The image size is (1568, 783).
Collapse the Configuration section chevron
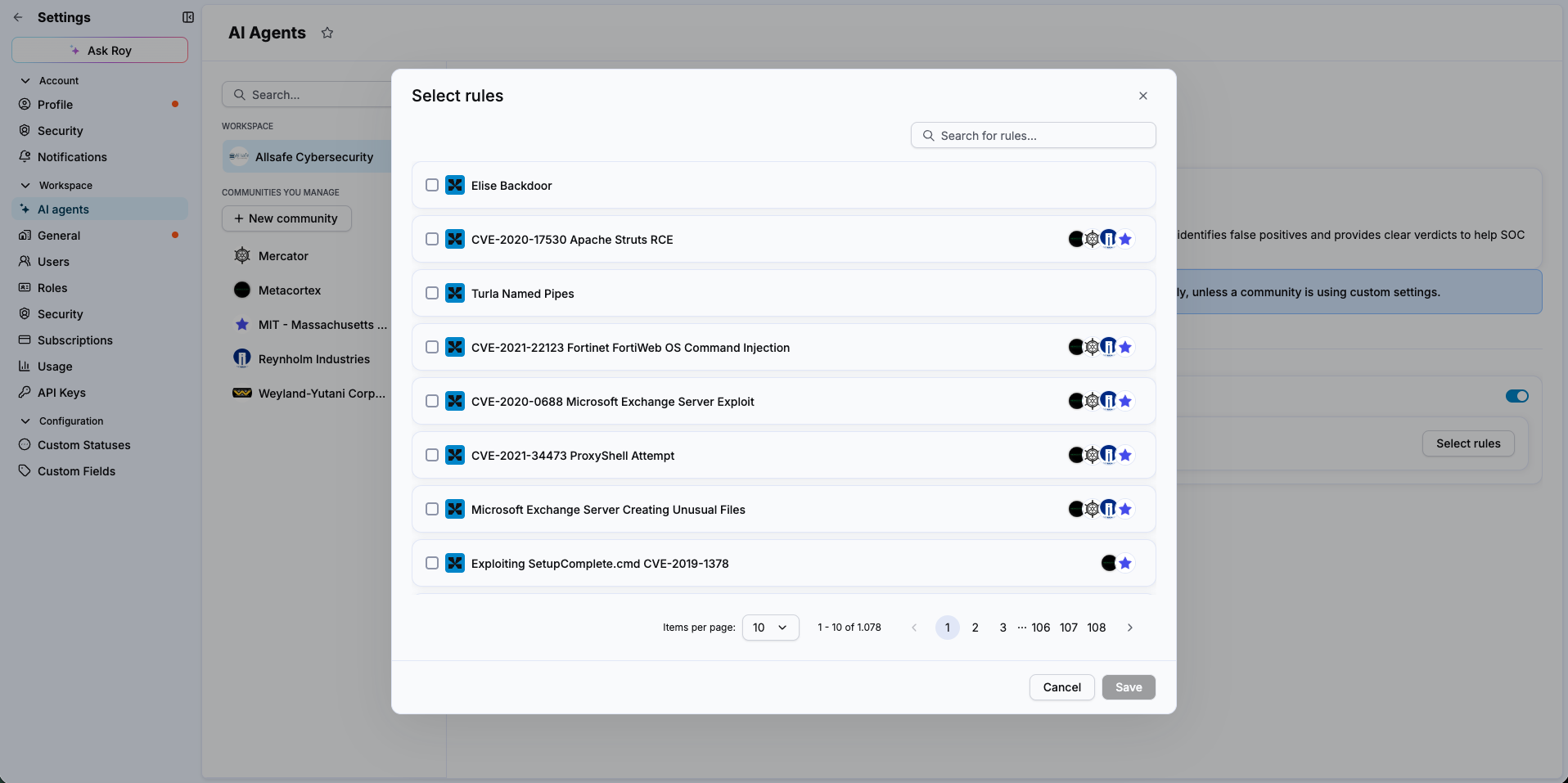pyautogui.click(x=25, y=421)
